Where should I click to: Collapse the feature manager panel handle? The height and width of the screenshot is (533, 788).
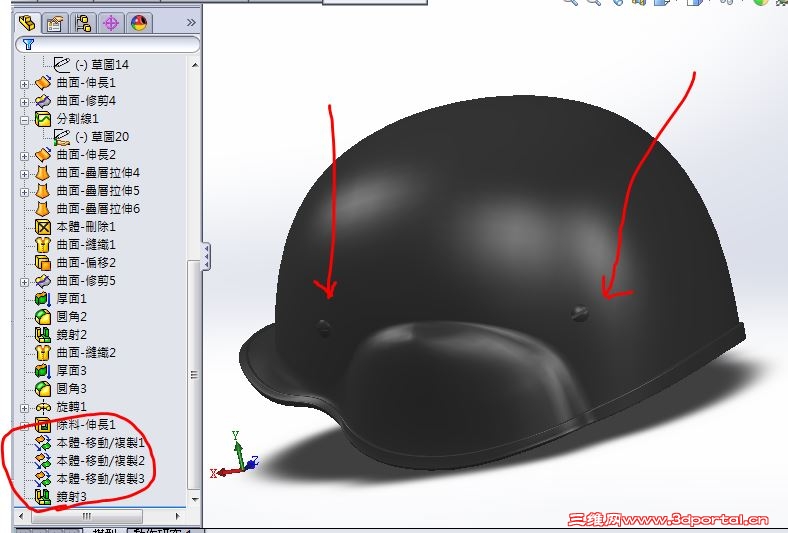[206, 256]
